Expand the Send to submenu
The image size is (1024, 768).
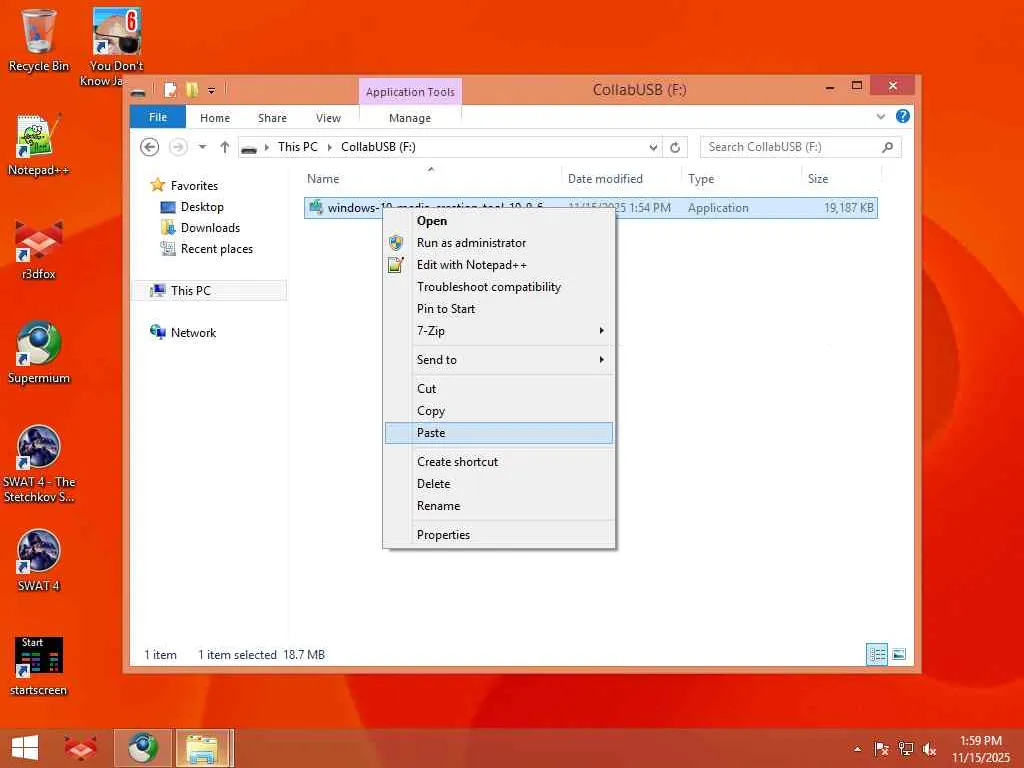pos(601,359)
